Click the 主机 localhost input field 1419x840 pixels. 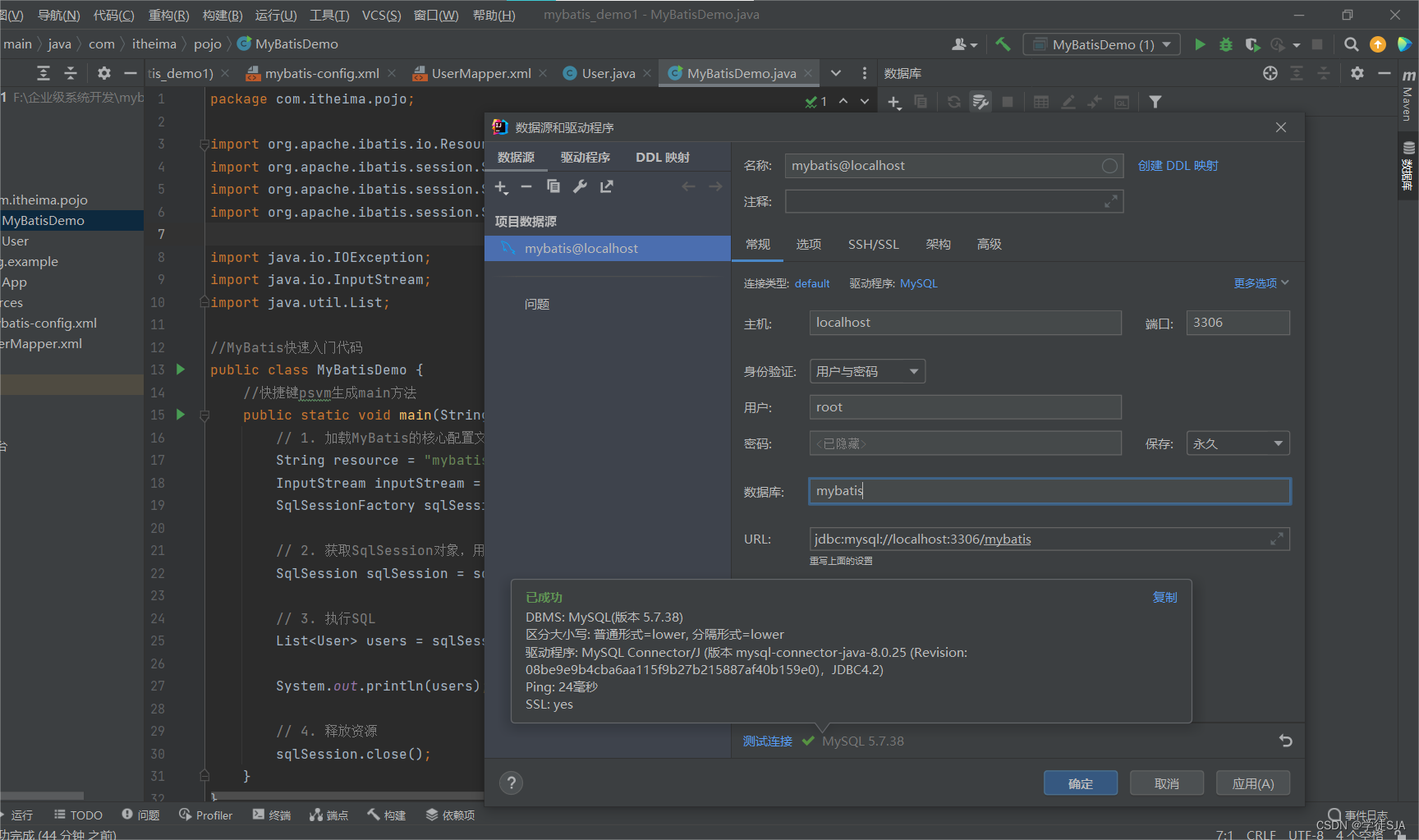pos(966,323)
